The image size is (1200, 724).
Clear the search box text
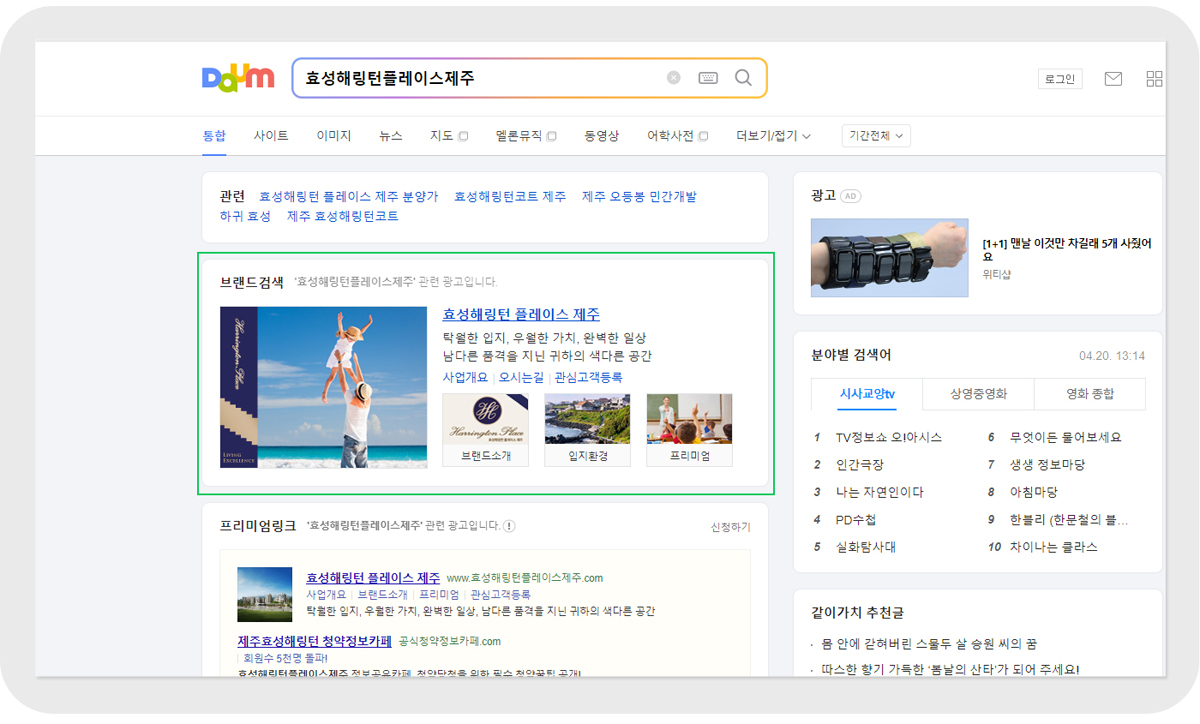pyautogui.click(x=674, y=78)
